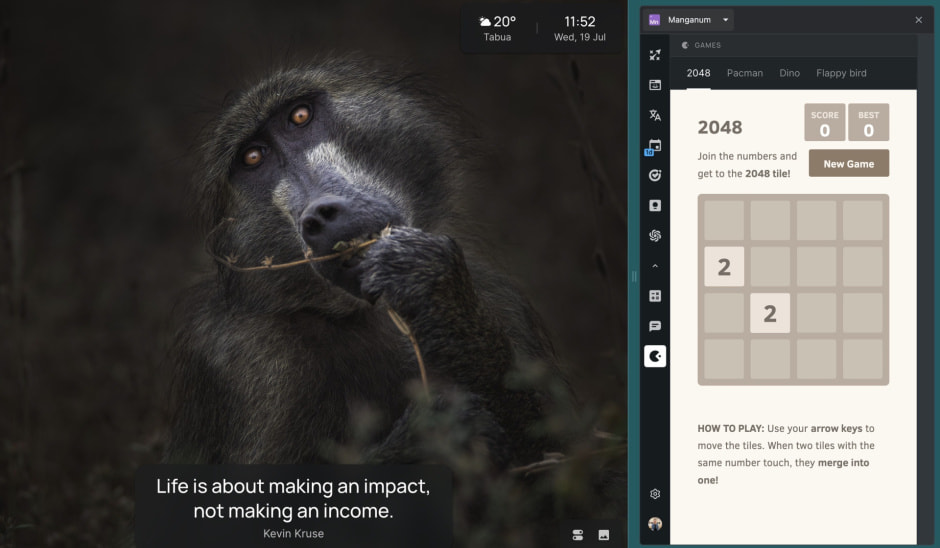
Task: Click the contact card sidebar icon
Action: click(655, 206)
